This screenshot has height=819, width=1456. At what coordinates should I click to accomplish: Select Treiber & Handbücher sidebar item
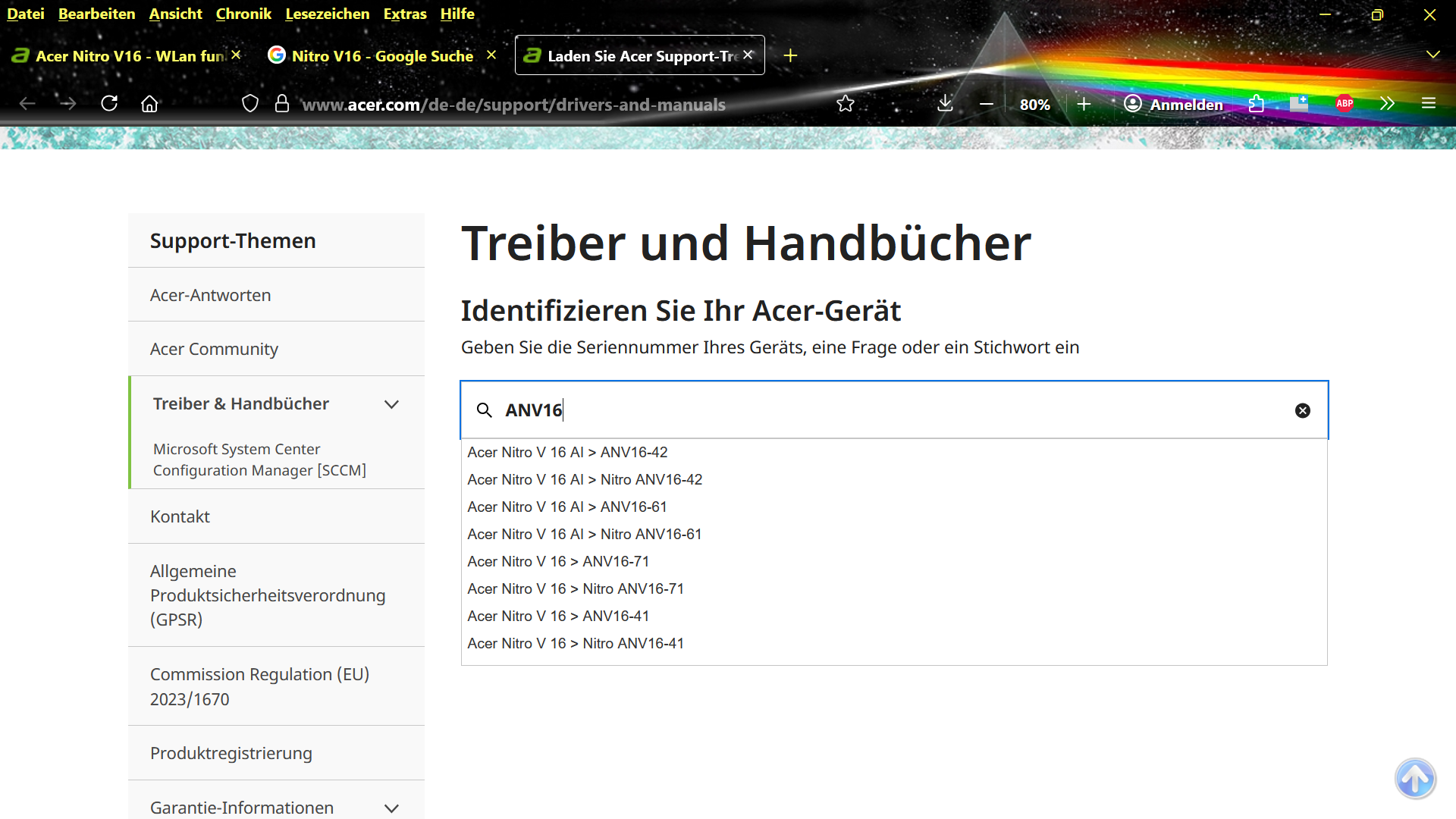coord(241,403)
